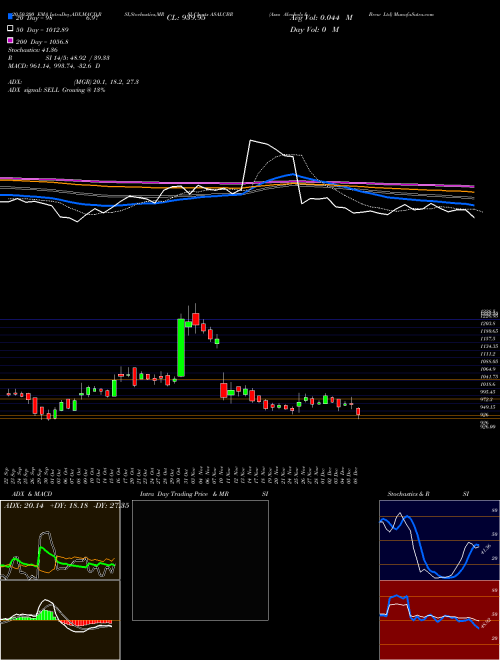Click the MACD values line in header
Screen dimensions: 500x660
54,66
